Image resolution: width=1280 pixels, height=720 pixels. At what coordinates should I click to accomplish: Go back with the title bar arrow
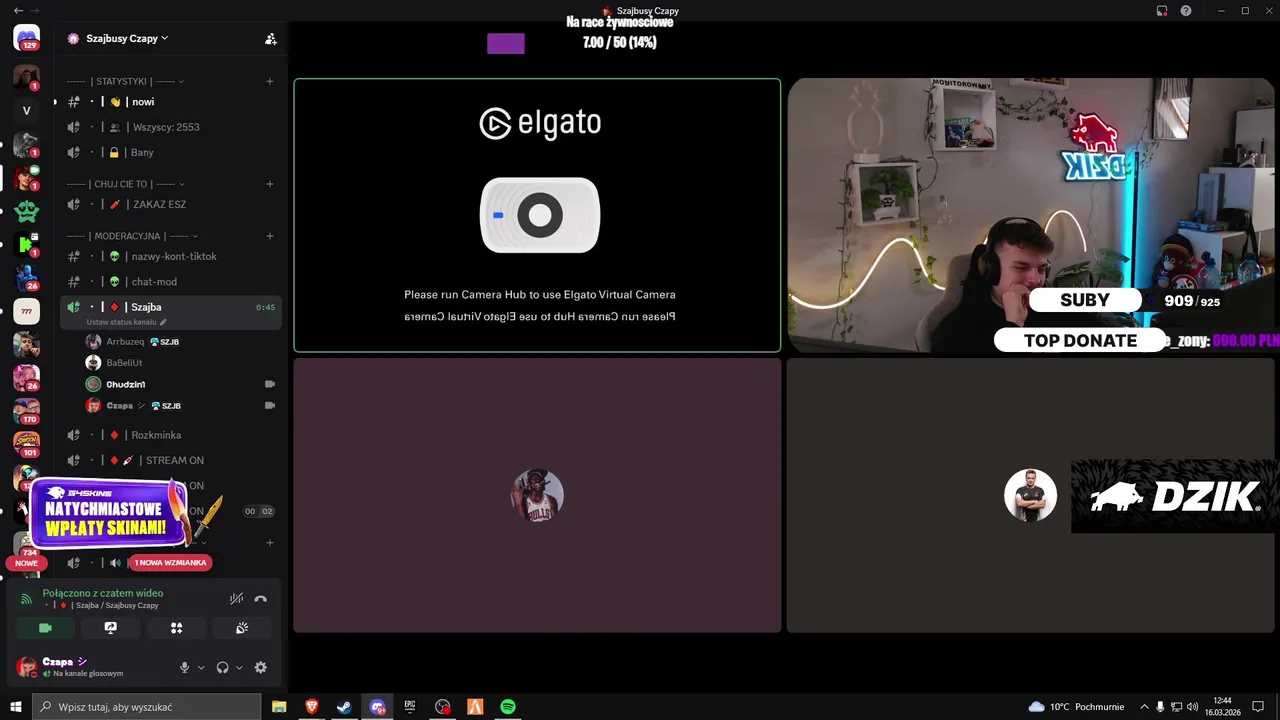[18, 10]
